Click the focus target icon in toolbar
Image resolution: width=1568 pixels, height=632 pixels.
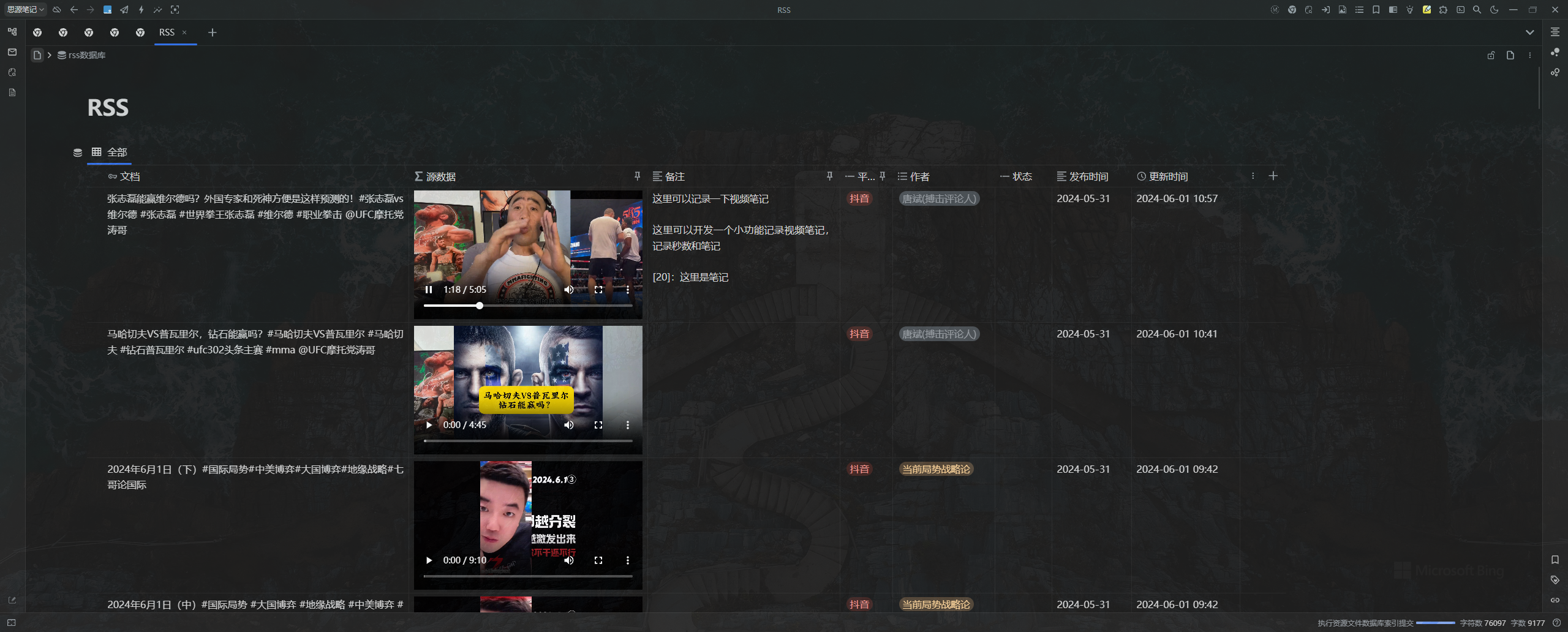click(175, 10)
